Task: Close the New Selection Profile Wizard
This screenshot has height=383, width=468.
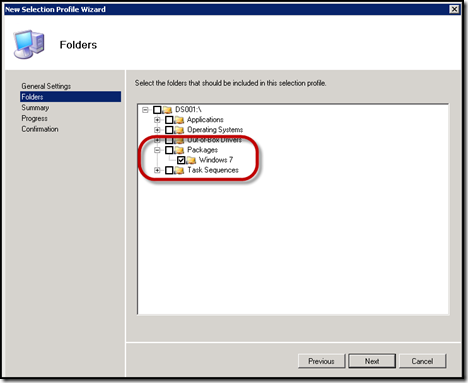Action: click(454, 9)
